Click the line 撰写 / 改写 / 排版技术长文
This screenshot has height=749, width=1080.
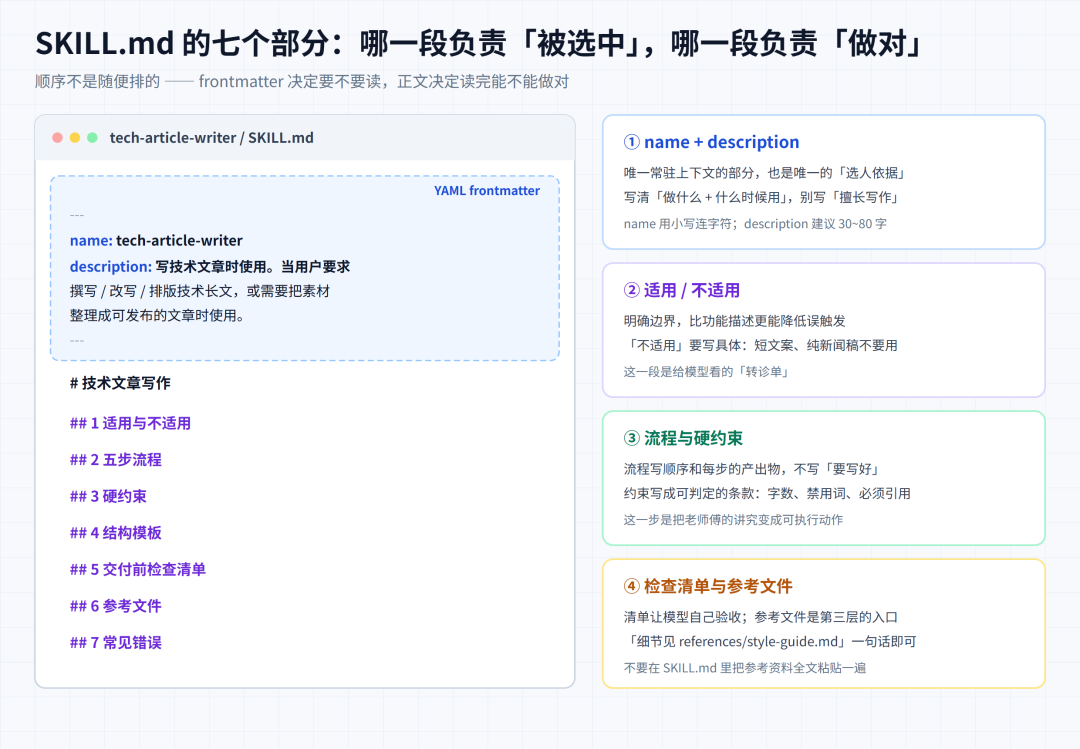200,291
